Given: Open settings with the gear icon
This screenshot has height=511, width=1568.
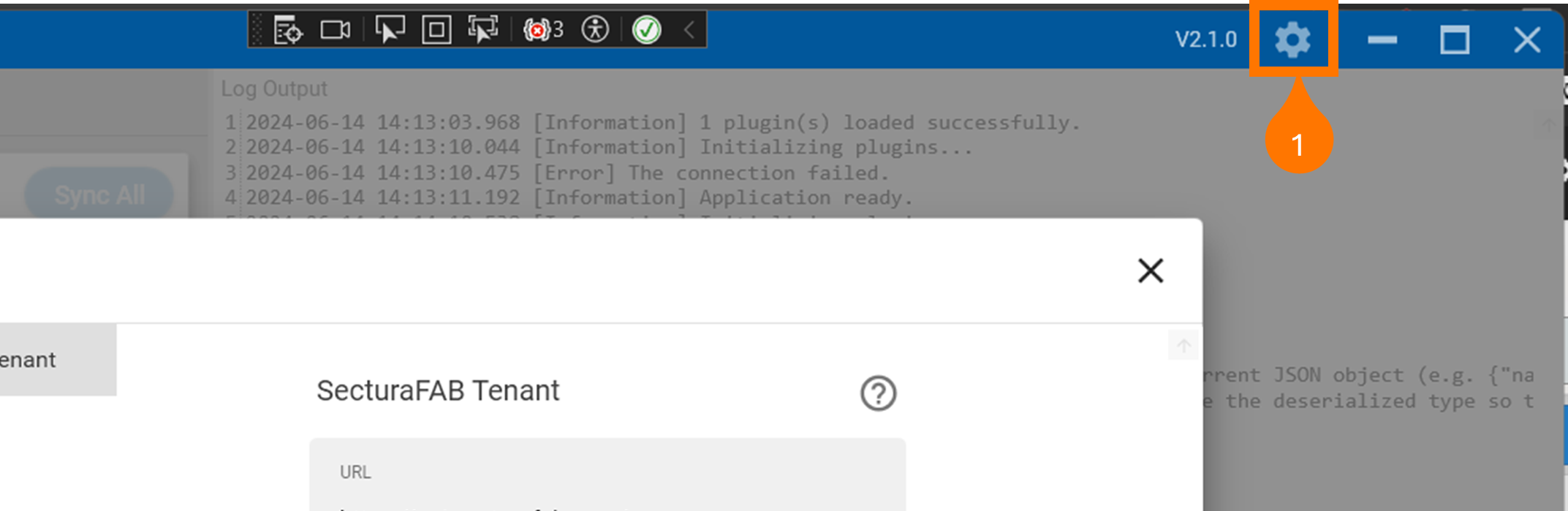Looking at the screenshot, I should click(1292, 39).
